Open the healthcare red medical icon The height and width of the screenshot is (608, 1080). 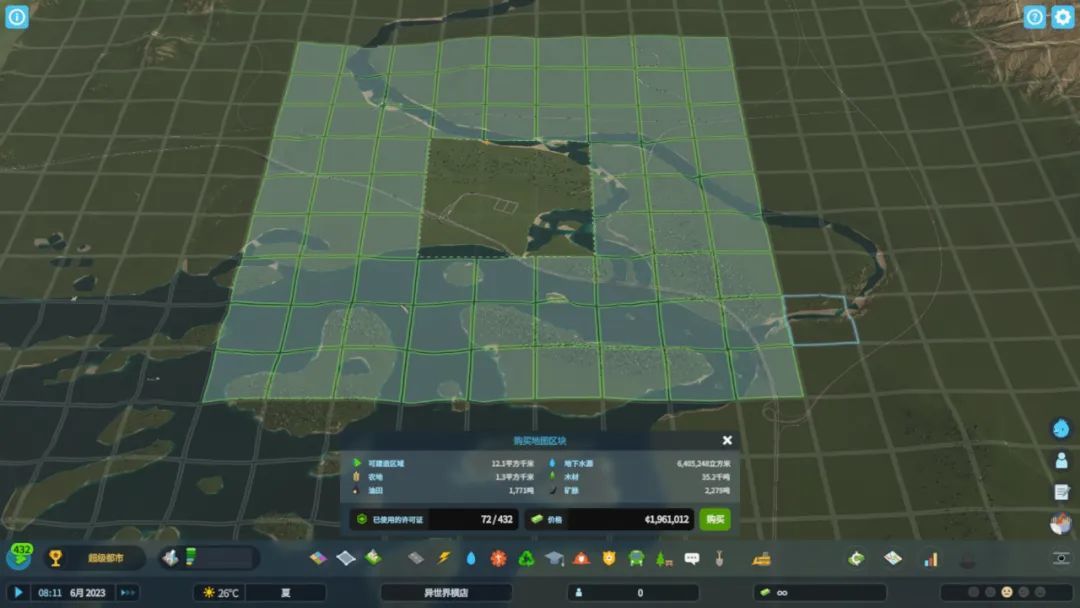(x=498, y=558)
